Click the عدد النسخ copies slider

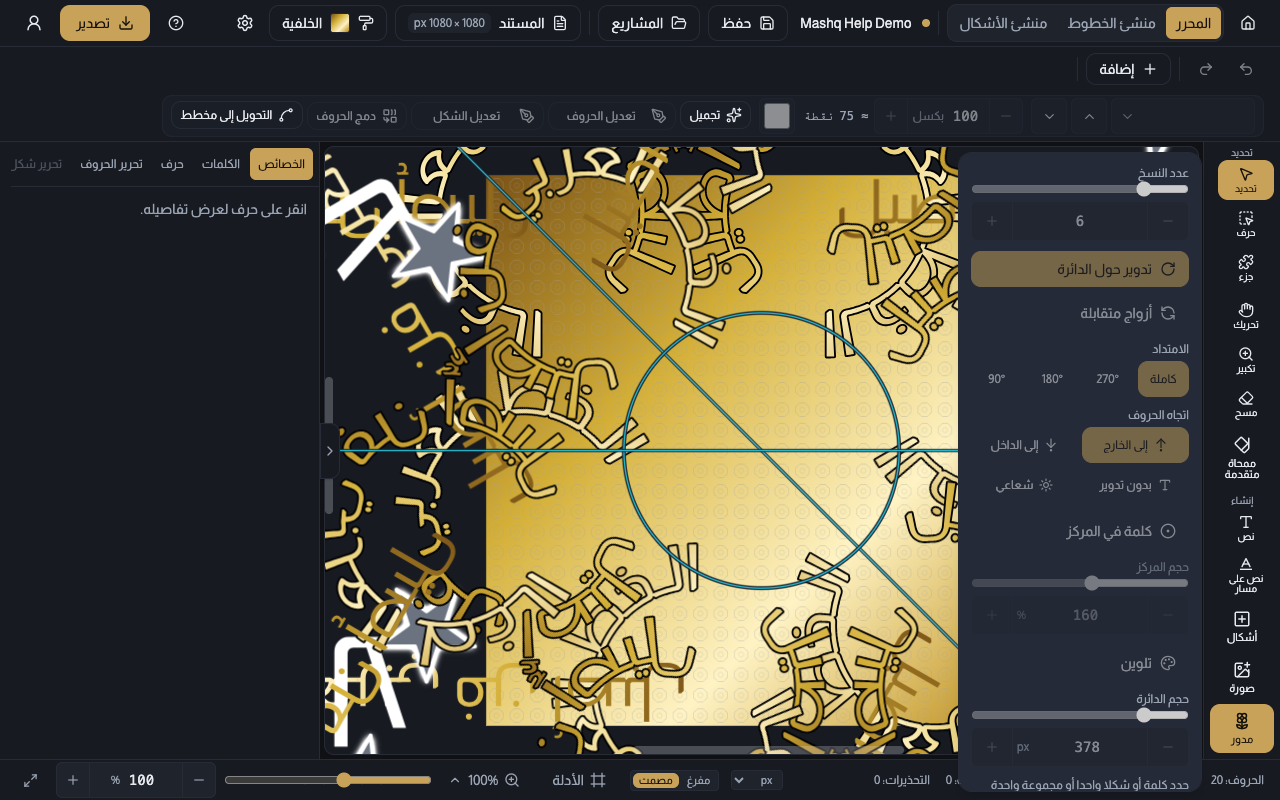pos(1080,189)
